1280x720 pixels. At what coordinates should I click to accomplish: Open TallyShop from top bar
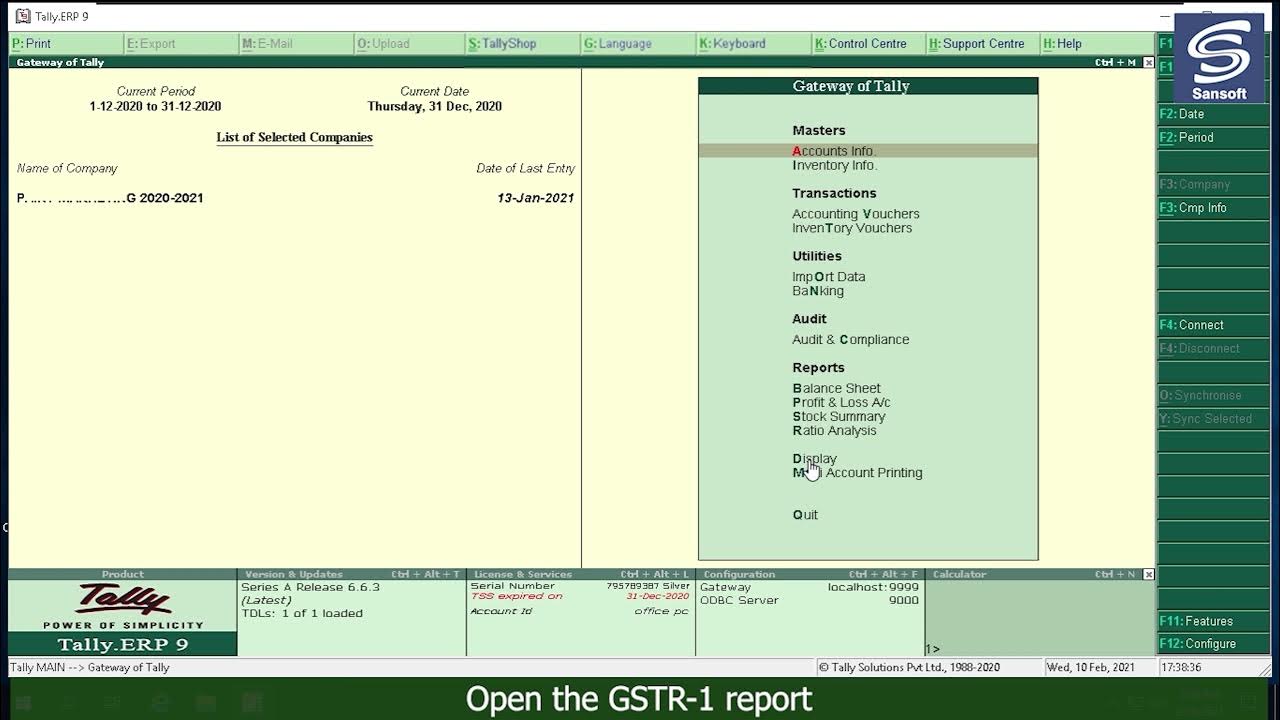[523, 44]
